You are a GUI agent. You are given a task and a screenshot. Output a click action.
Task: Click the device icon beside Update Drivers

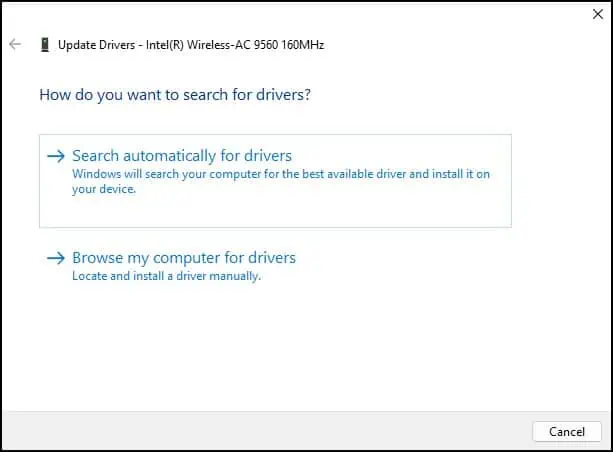tap(44, 45)
